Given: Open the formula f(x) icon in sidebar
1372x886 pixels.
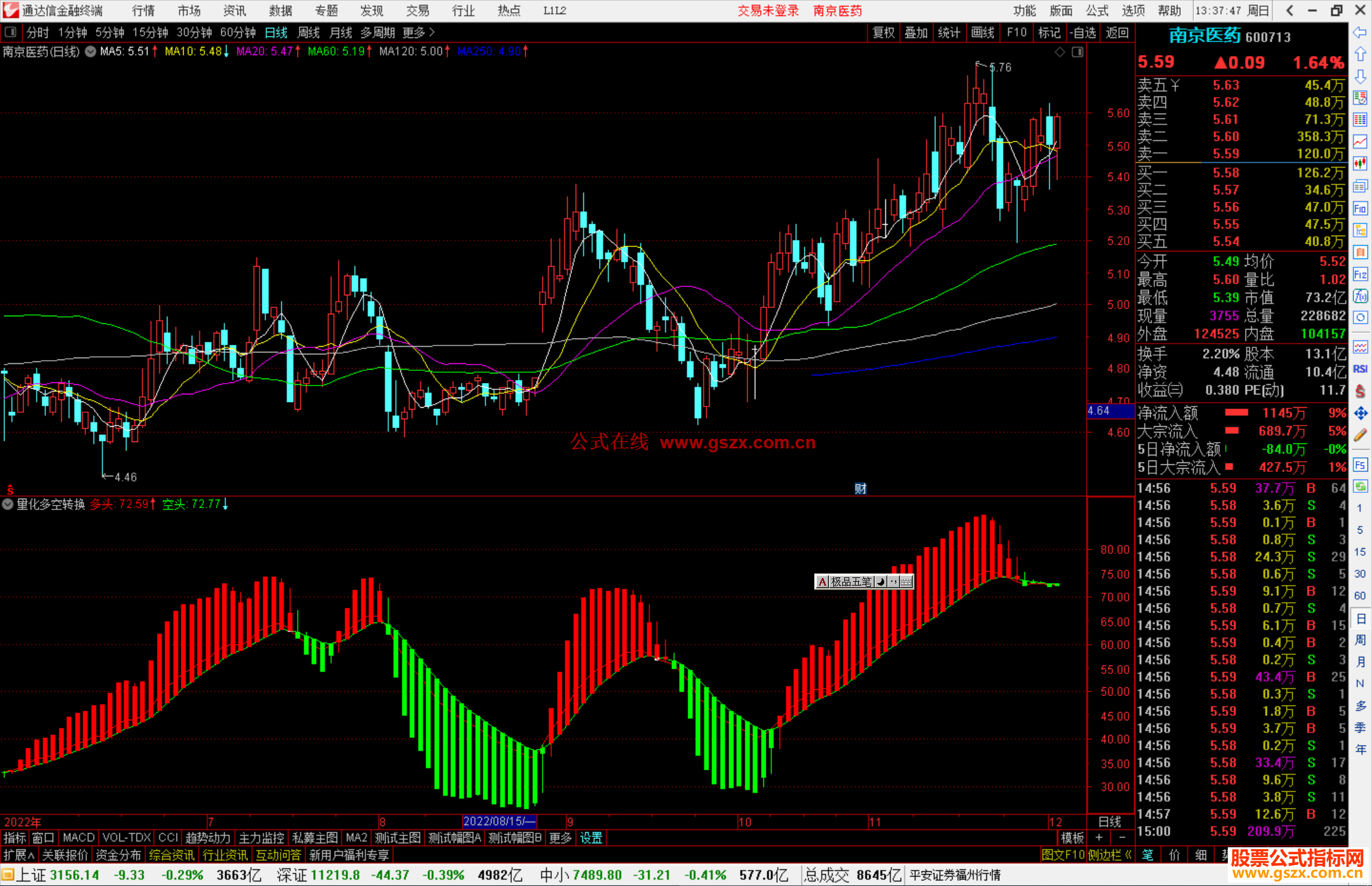Looking at the screenshot, I should tap(1360, 296).
